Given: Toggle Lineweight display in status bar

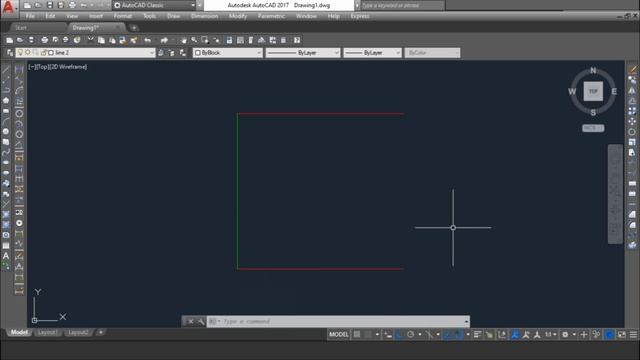Looking at the screenshot, I should pyautogui.click(x=477, y=335).
